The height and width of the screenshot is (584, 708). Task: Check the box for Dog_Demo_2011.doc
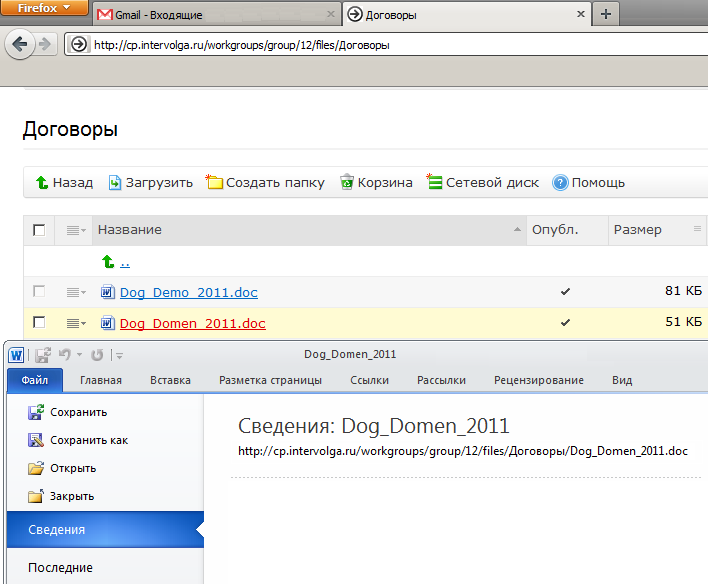point(39,292)
